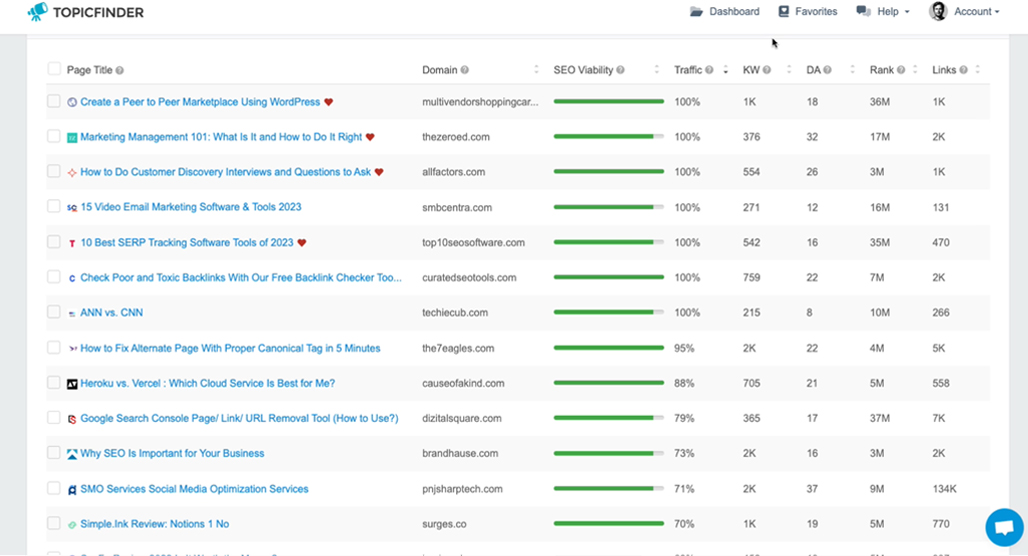This screenshot has height=556, width=1028.
Task: Click SEO Viability bar for surges.co
Action: 608,523
